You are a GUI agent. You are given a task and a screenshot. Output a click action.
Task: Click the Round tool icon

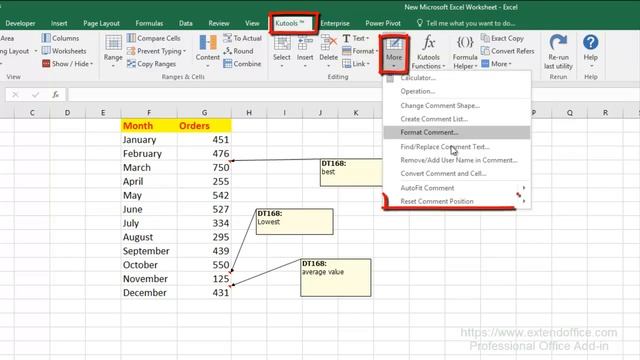[227, 51]
